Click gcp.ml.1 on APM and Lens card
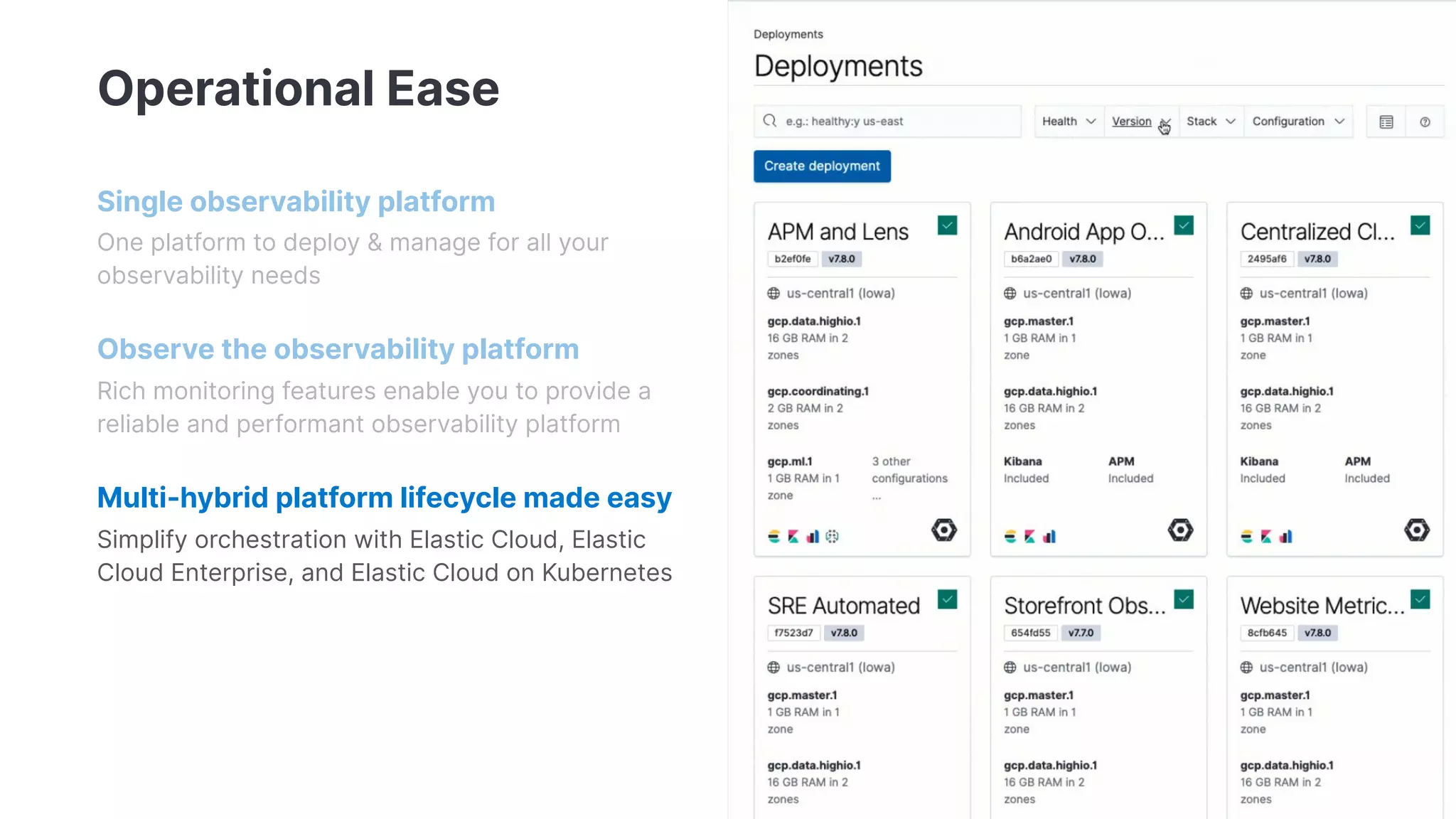The image size is (1456, 819). tap(789, 461)
